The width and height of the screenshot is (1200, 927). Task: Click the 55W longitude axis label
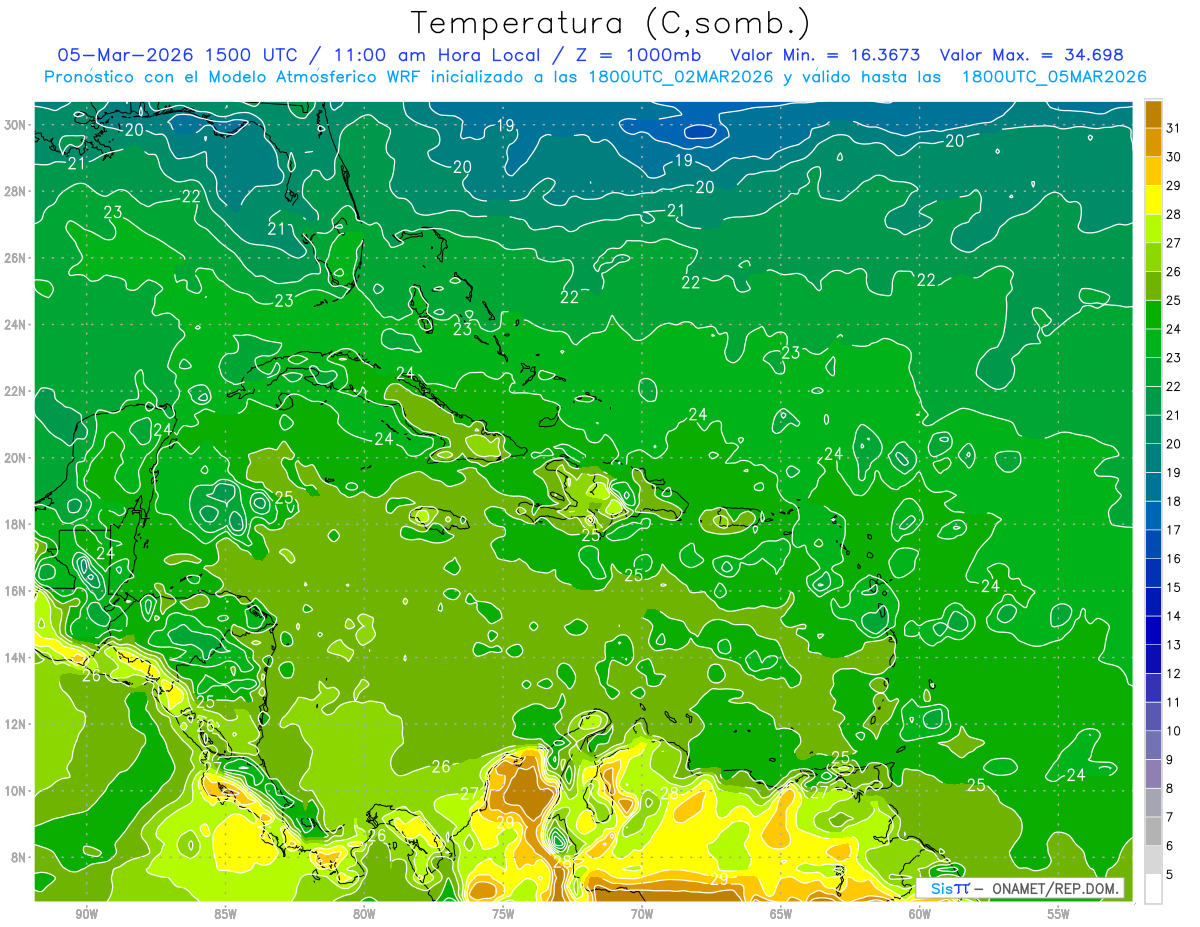pyautogui.click(x=1059, y=914)
